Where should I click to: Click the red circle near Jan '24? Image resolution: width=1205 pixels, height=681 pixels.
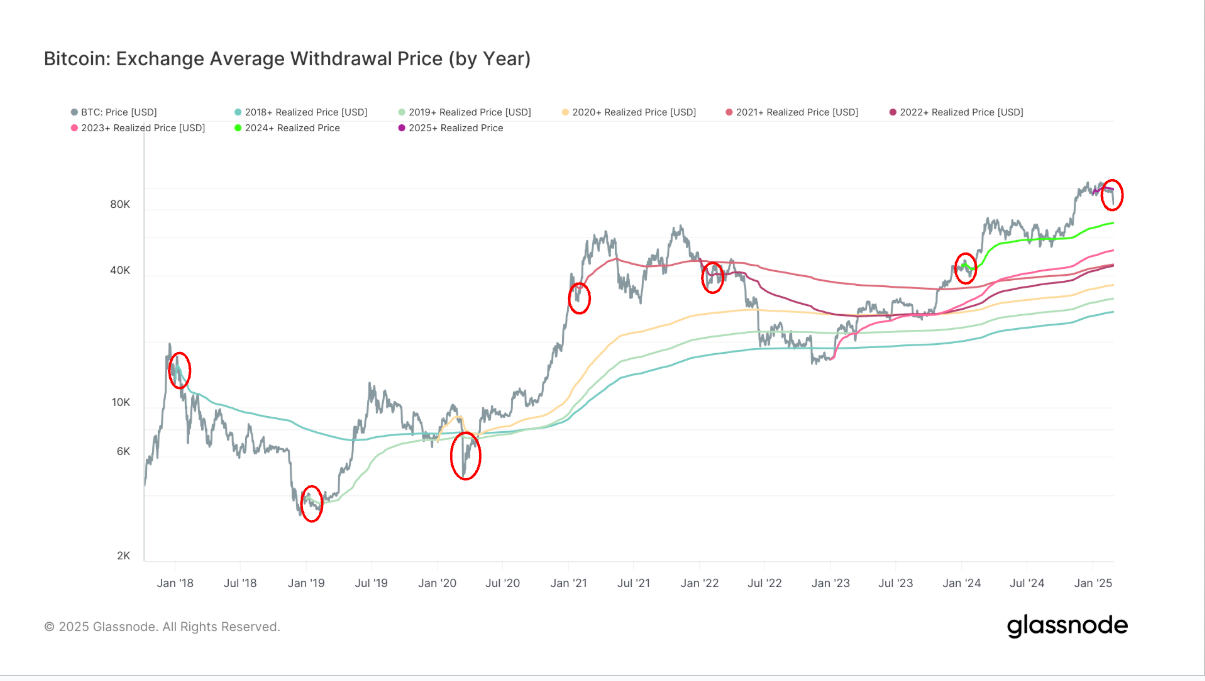[x=965, y=267]
